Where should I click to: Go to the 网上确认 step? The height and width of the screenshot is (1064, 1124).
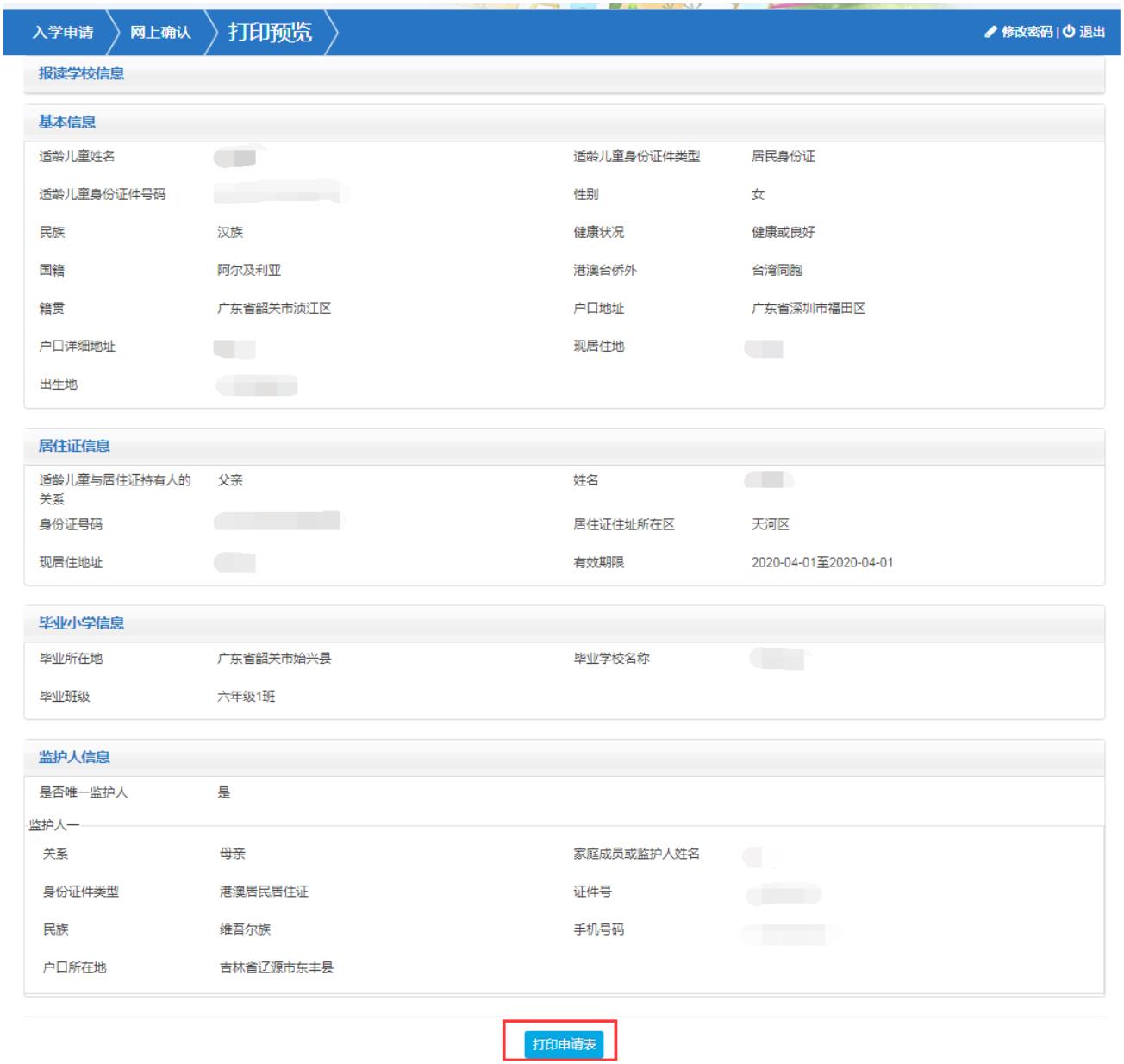(160, 33)
